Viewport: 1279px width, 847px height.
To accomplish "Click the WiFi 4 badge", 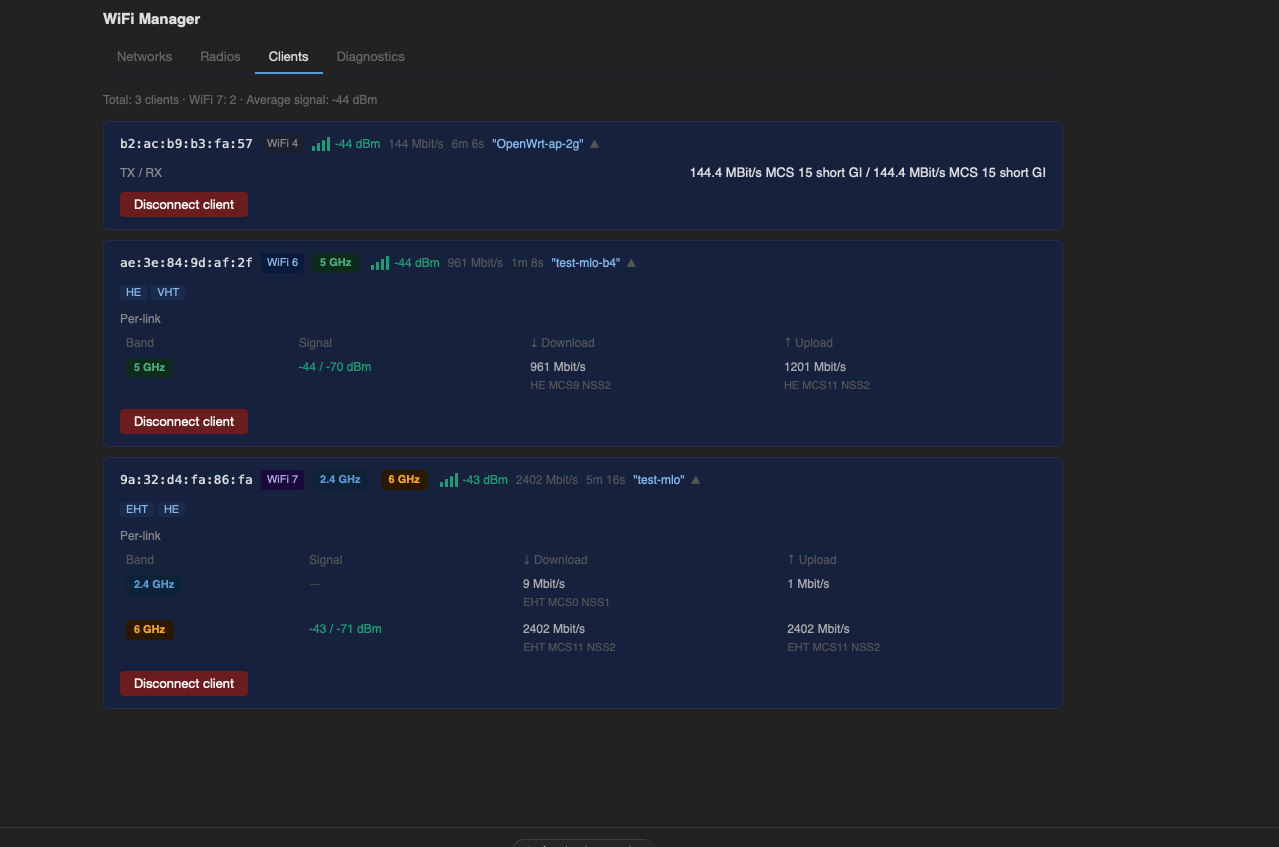I will [x=282, y=144].
